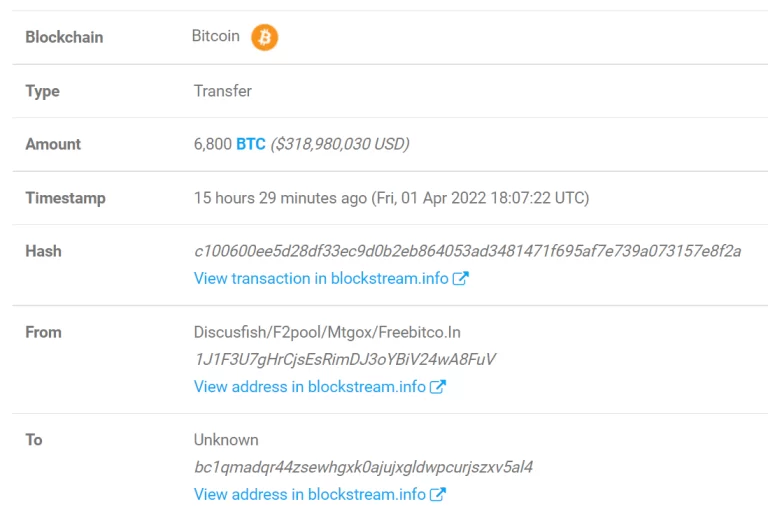Click the Transfer type value
The height and width of the screenshot is (525, 768).
[223, 91]
